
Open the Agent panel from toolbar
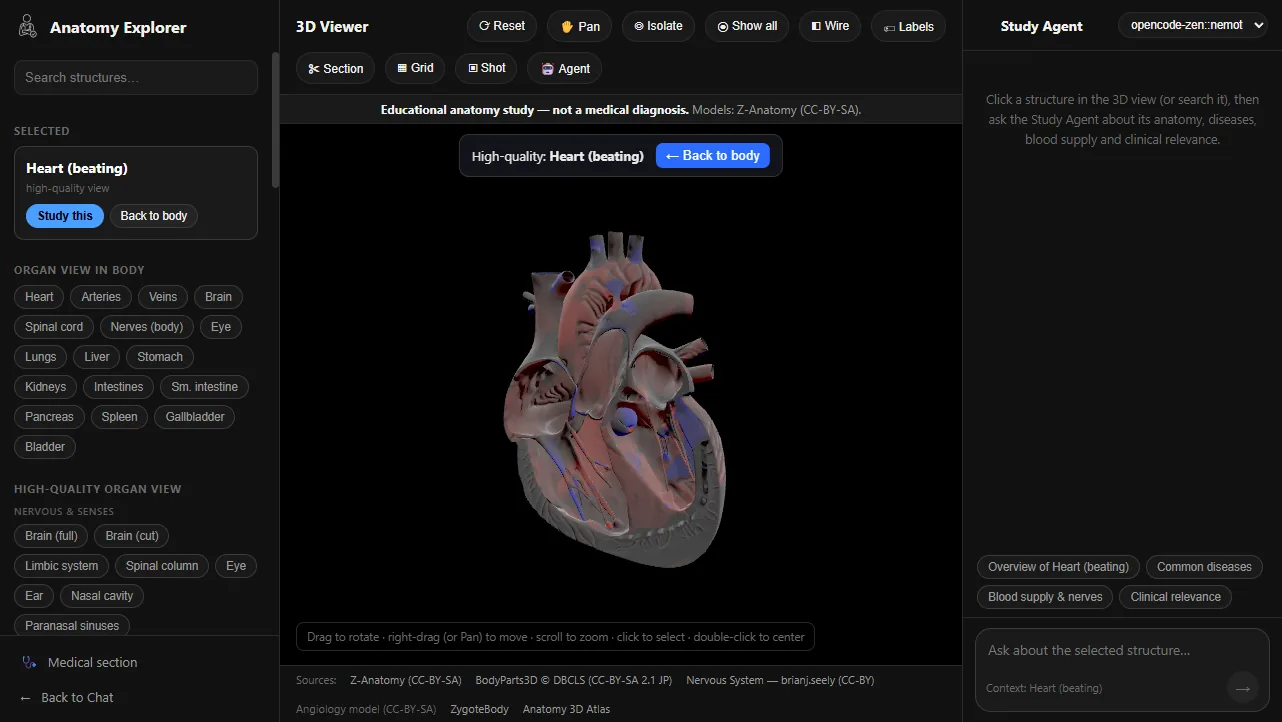(x=565, y=68)
